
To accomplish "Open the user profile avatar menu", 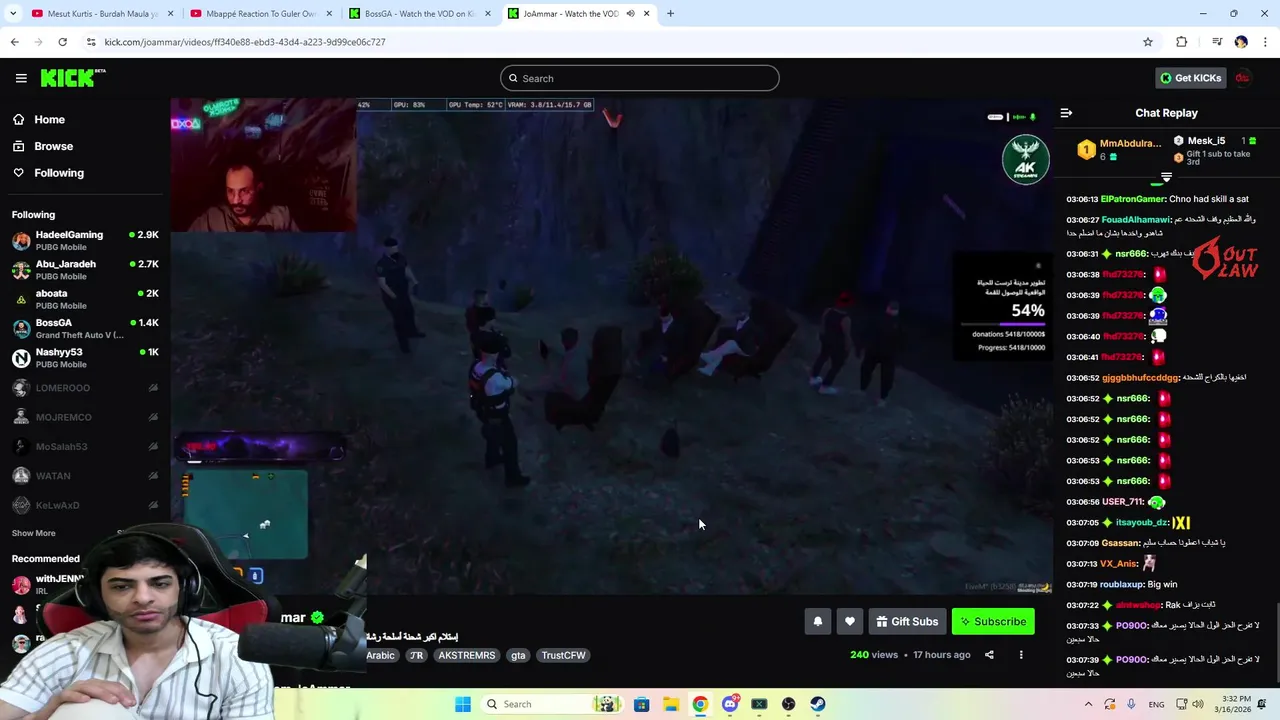I will click(x=1243, y=78).
